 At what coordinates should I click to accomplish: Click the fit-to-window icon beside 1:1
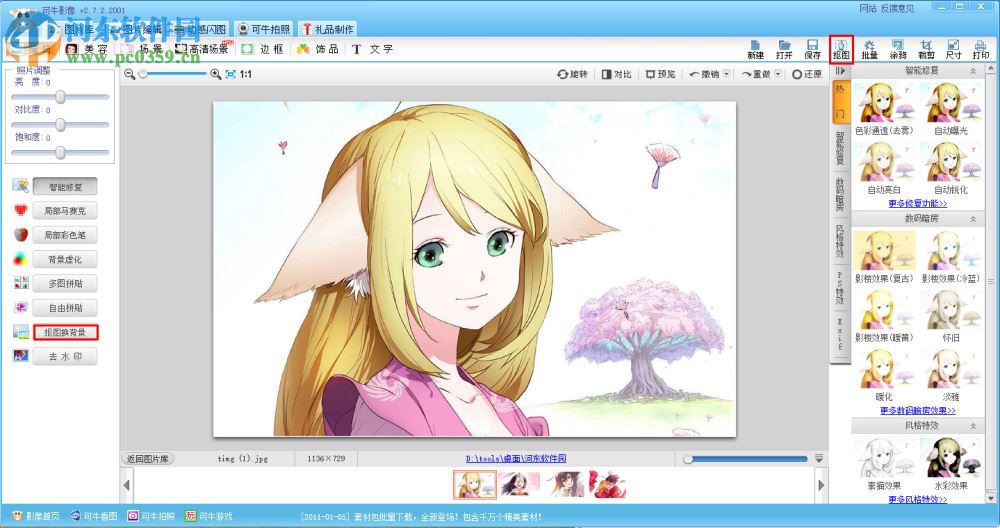pos(230,74)
